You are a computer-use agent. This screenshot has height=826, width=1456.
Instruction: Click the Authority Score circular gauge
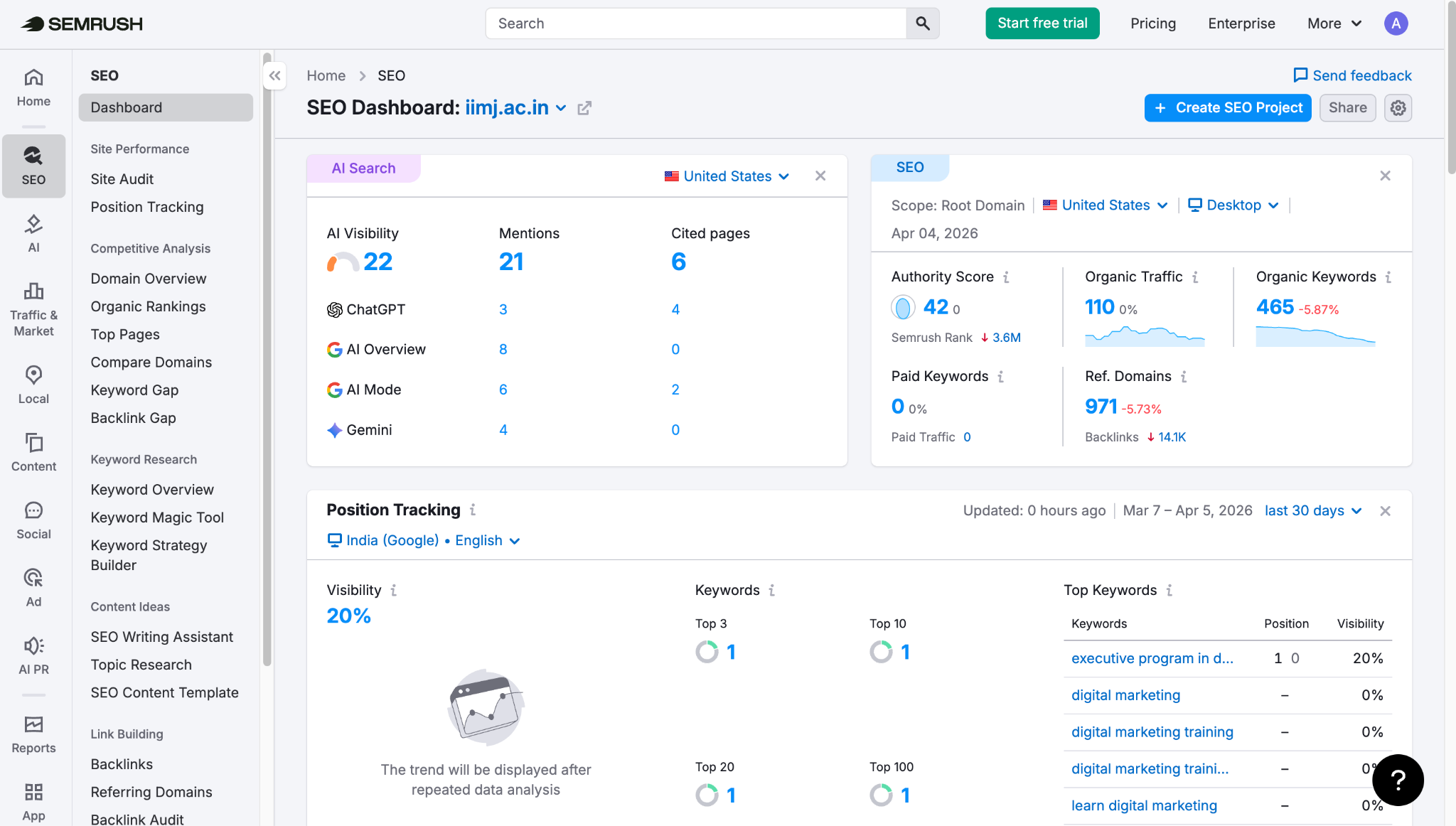(903, 307)
